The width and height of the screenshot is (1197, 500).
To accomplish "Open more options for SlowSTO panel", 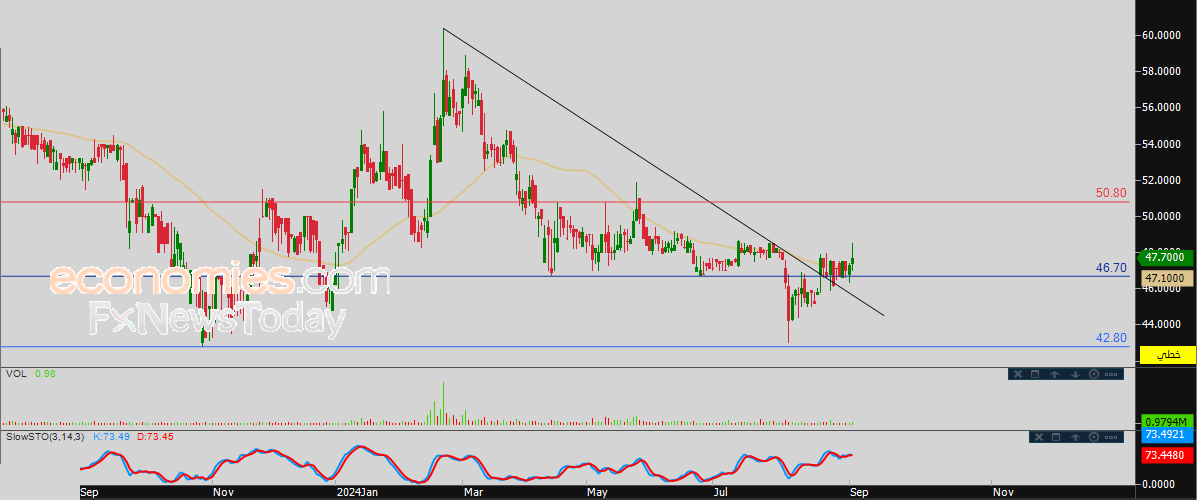I will click(x=1112, y=437).
